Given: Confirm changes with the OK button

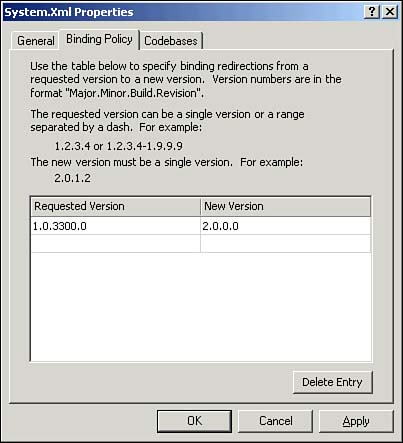Looking at the screenshot, I should (x=194, y=421).
